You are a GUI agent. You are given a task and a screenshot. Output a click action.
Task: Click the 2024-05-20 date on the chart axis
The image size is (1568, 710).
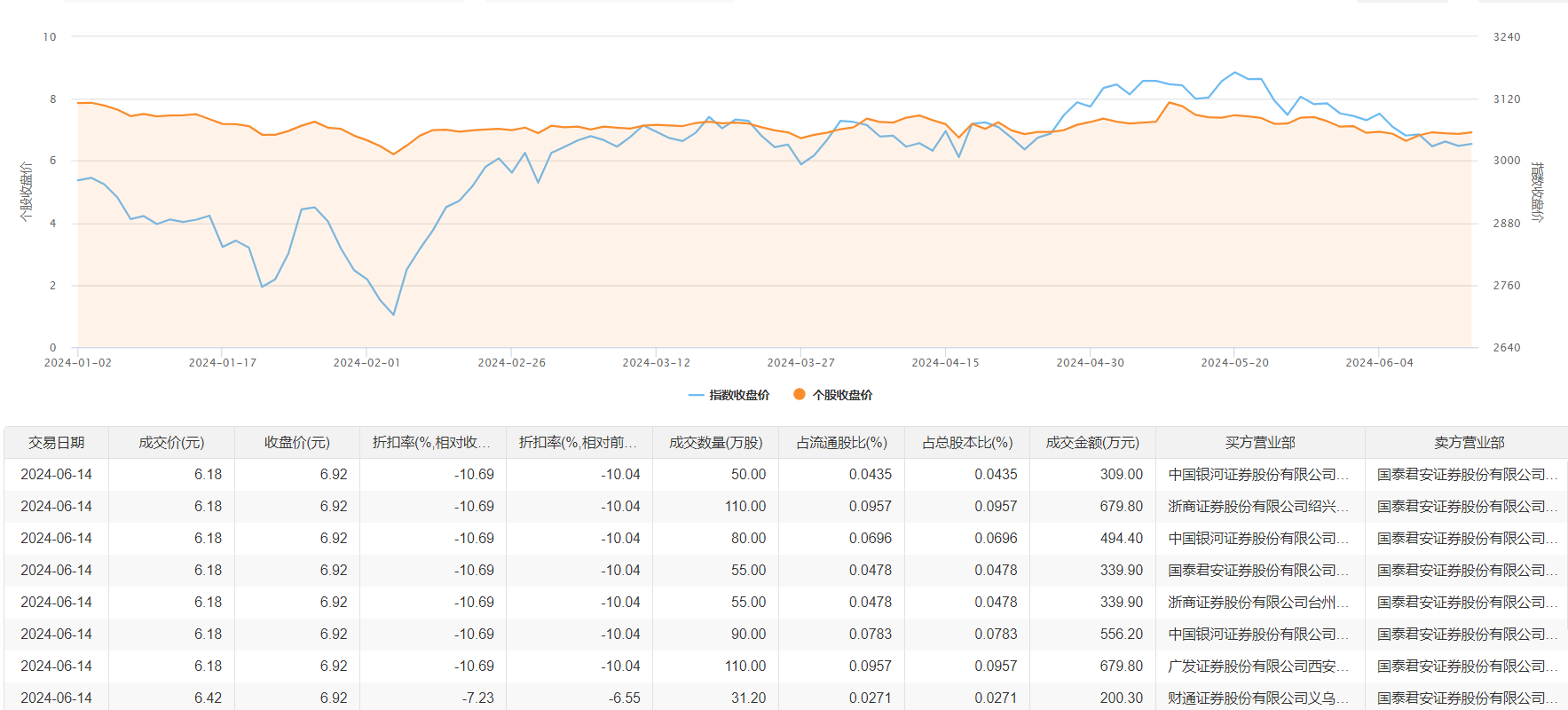(1234, 362)
